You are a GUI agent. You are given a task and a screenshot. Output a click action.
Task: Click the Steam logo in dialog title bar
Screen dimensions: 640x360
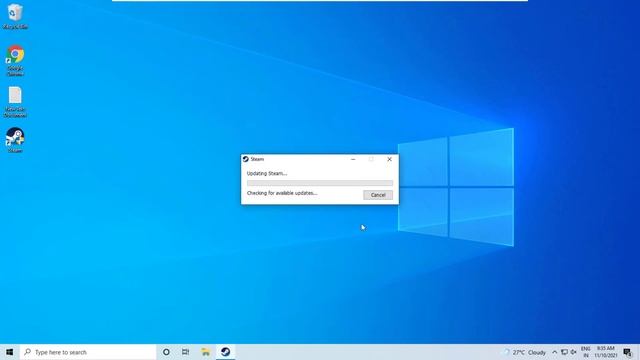tap(245, 159)
